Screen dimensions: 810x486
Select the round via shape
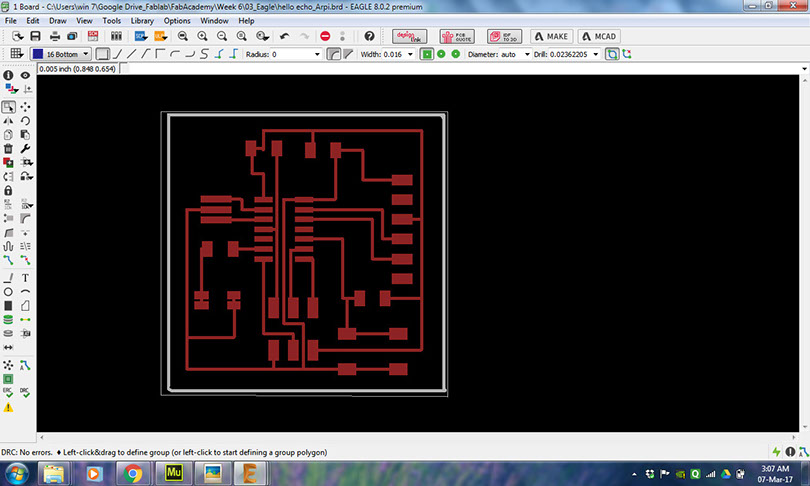click(441, 54)
